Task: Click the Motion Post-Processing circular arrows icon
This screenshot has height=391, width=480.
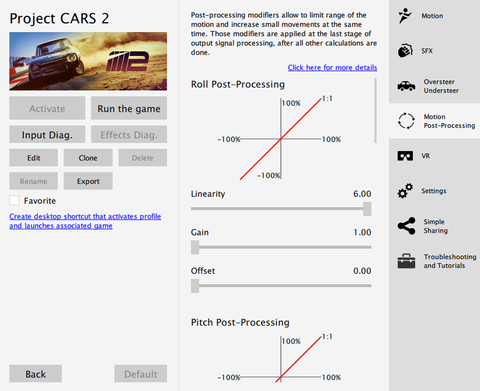Action: point(406,121)
